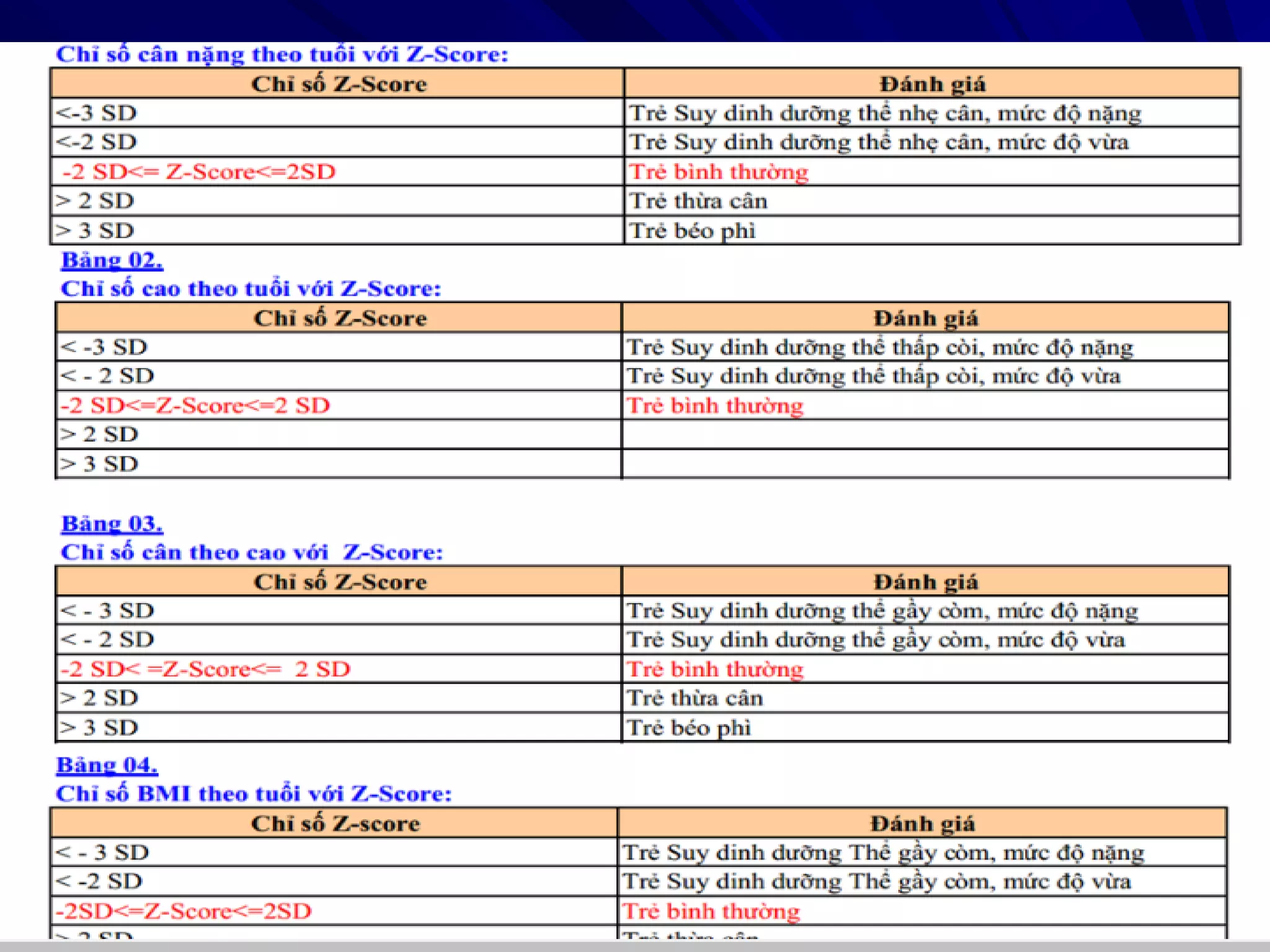Select the first table's 'Đánh giá' header cell
The image size is (1270, 952).
coord(931,84)
